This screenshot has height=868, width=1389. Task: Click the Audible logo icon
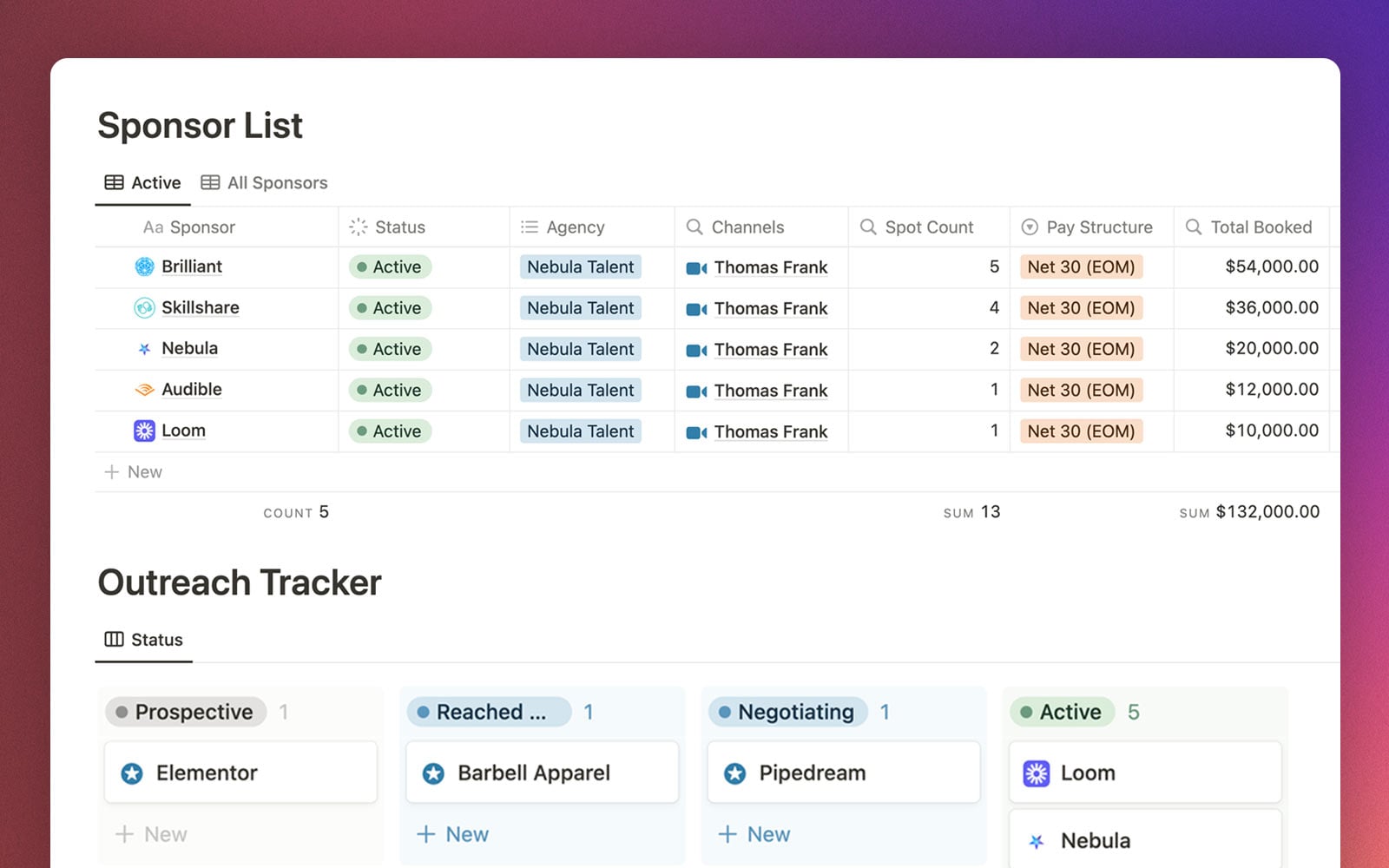[142, 389]
